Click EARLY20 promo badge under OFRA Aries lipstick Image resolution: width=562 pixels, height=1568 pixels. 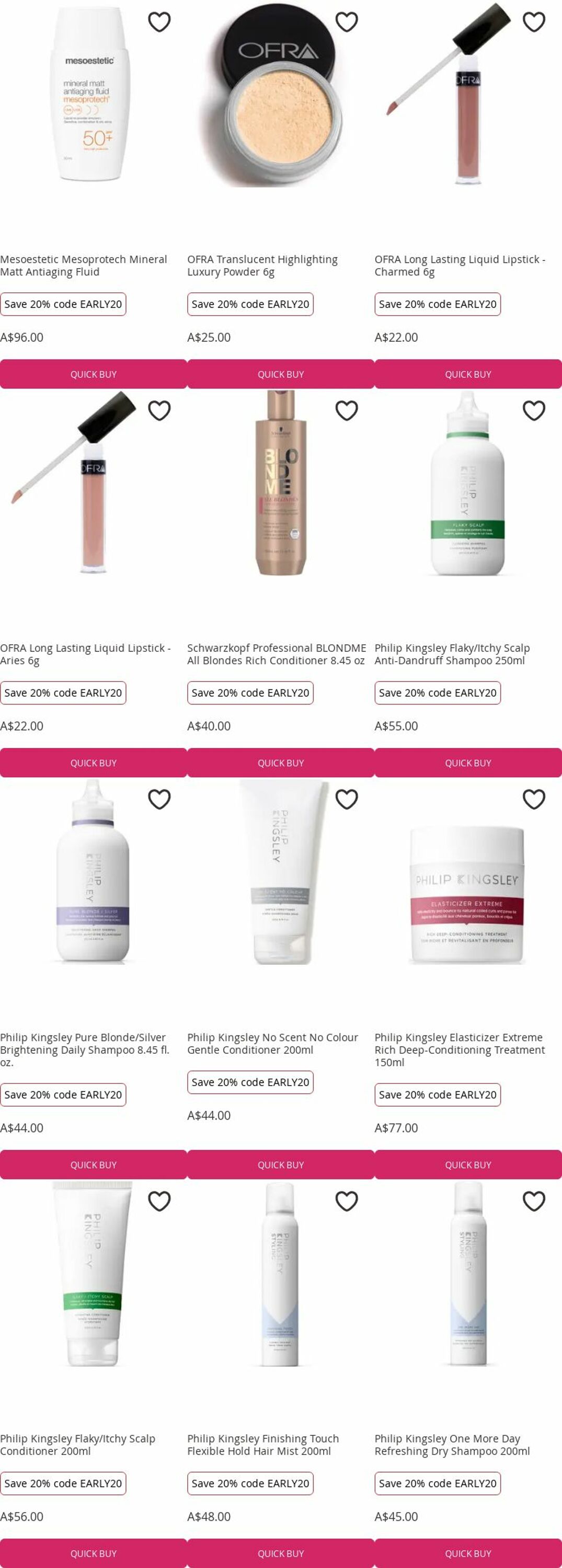(x=63, y=693)
